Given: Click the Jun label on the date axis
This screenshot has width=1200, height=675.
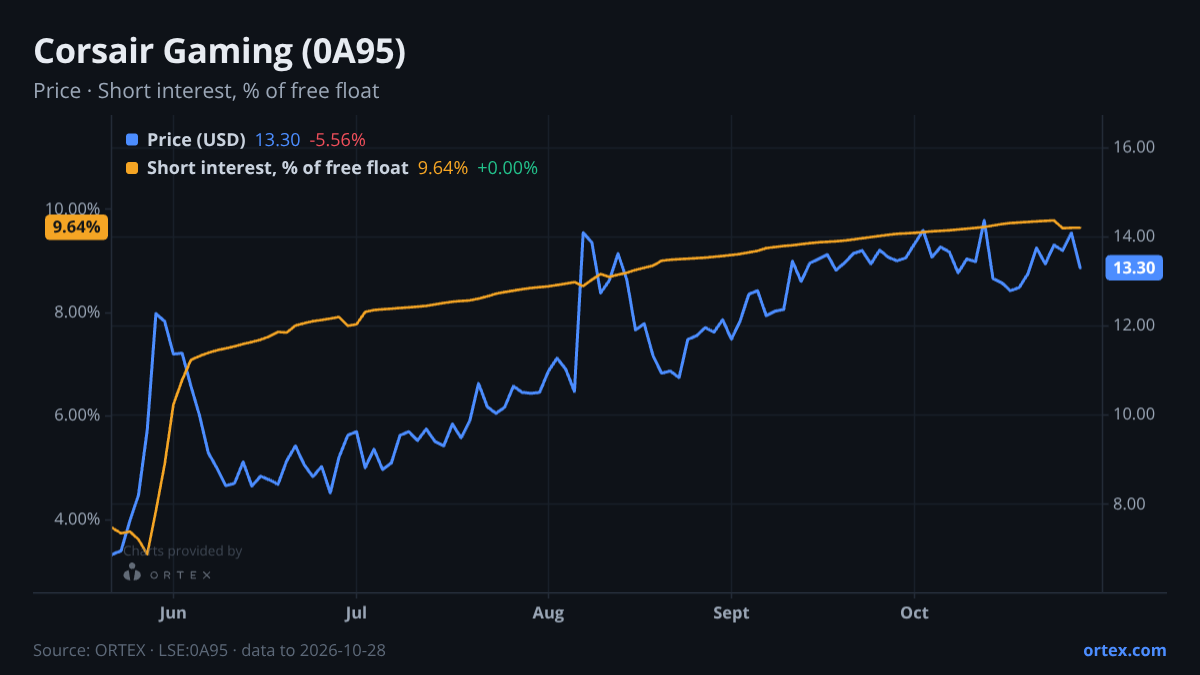Looking at the screenshot, I should 173,613.
